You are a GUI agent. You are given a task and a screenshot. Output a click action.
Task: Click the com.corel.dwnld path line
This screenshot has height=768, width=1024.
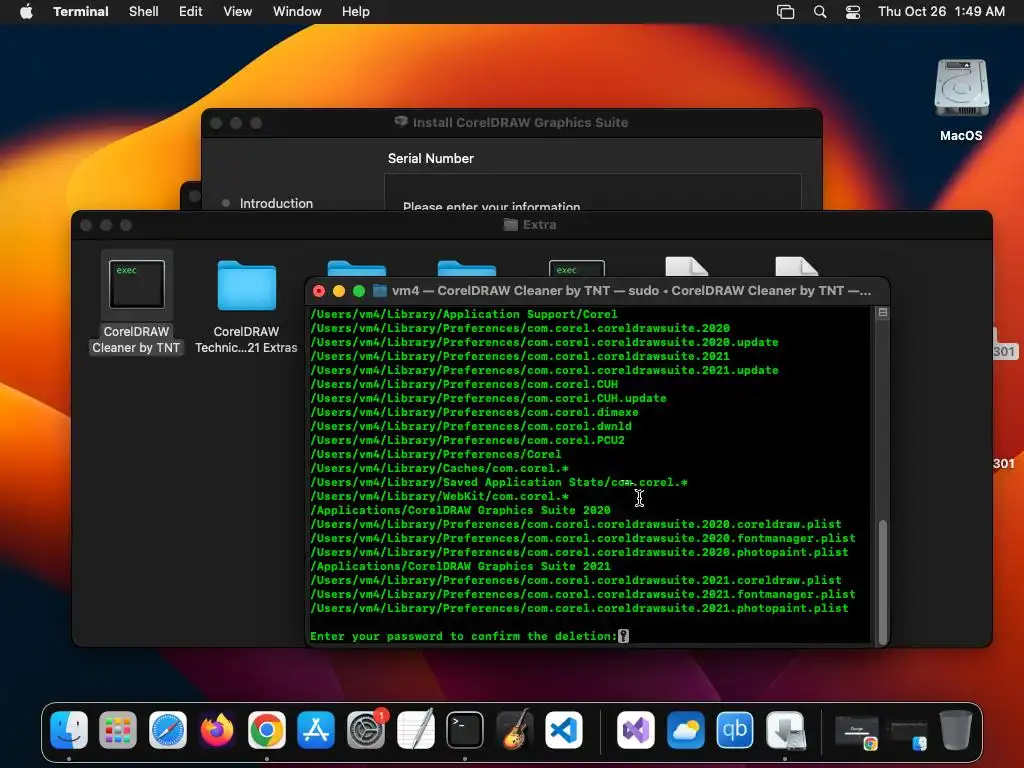click(471, 426)
